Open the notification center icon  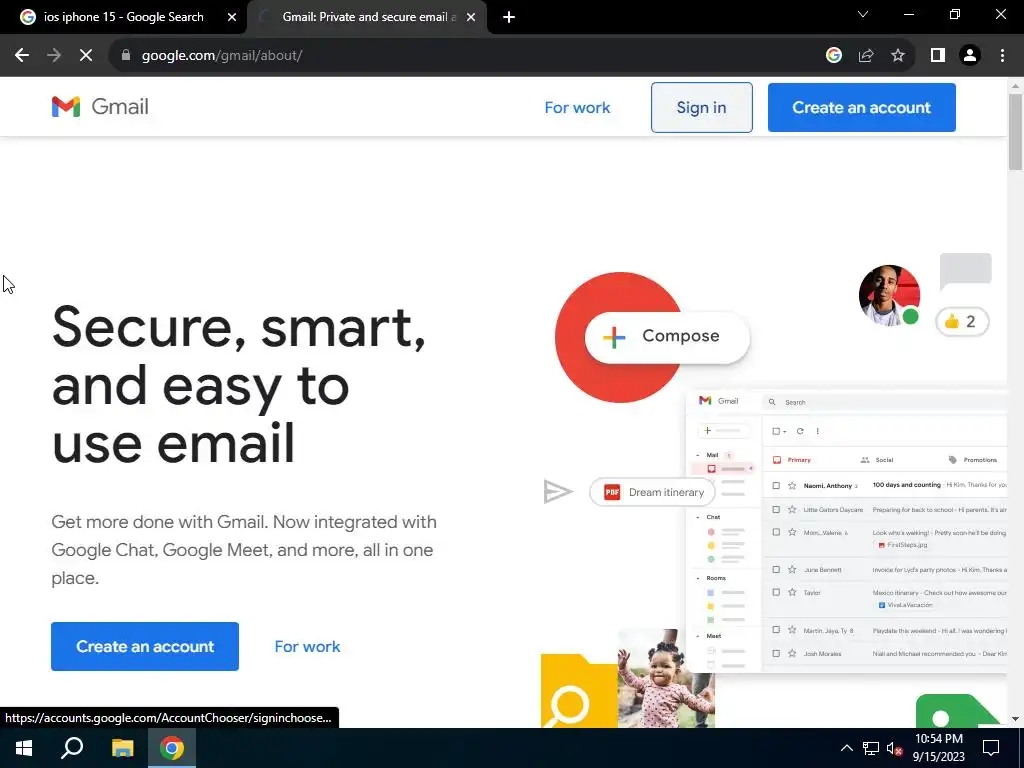click(x=991, y=748)
